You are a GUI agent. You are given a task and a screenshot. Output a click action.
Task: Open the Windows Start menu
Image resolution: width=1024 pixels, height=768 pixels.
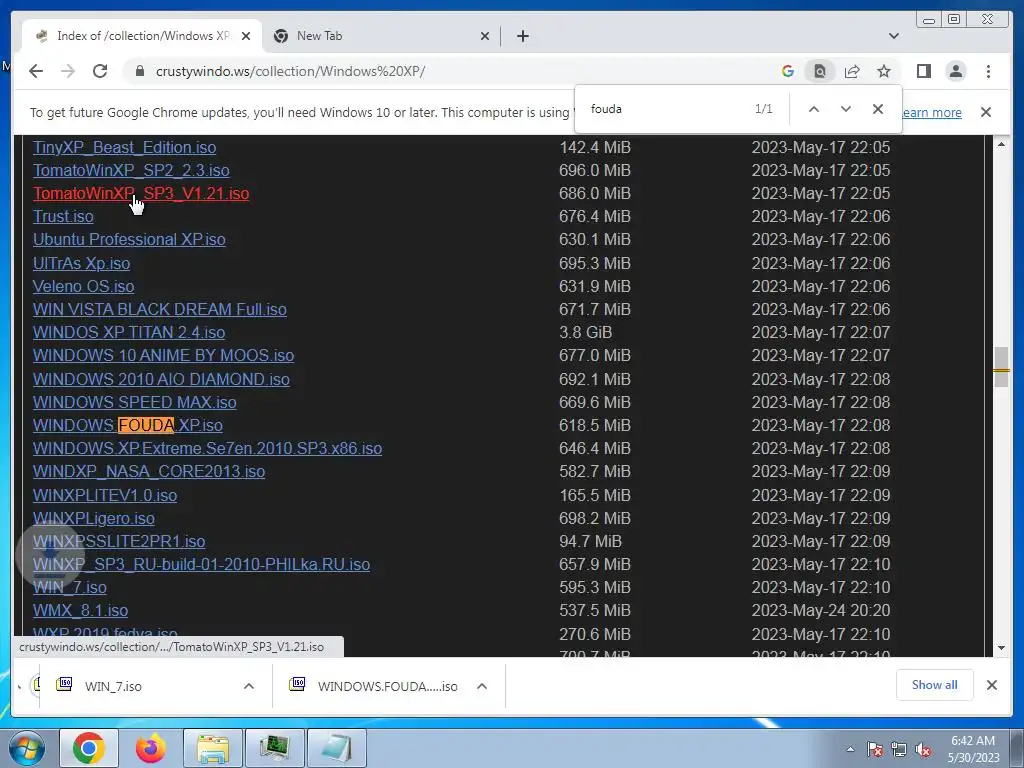[27, 748]
